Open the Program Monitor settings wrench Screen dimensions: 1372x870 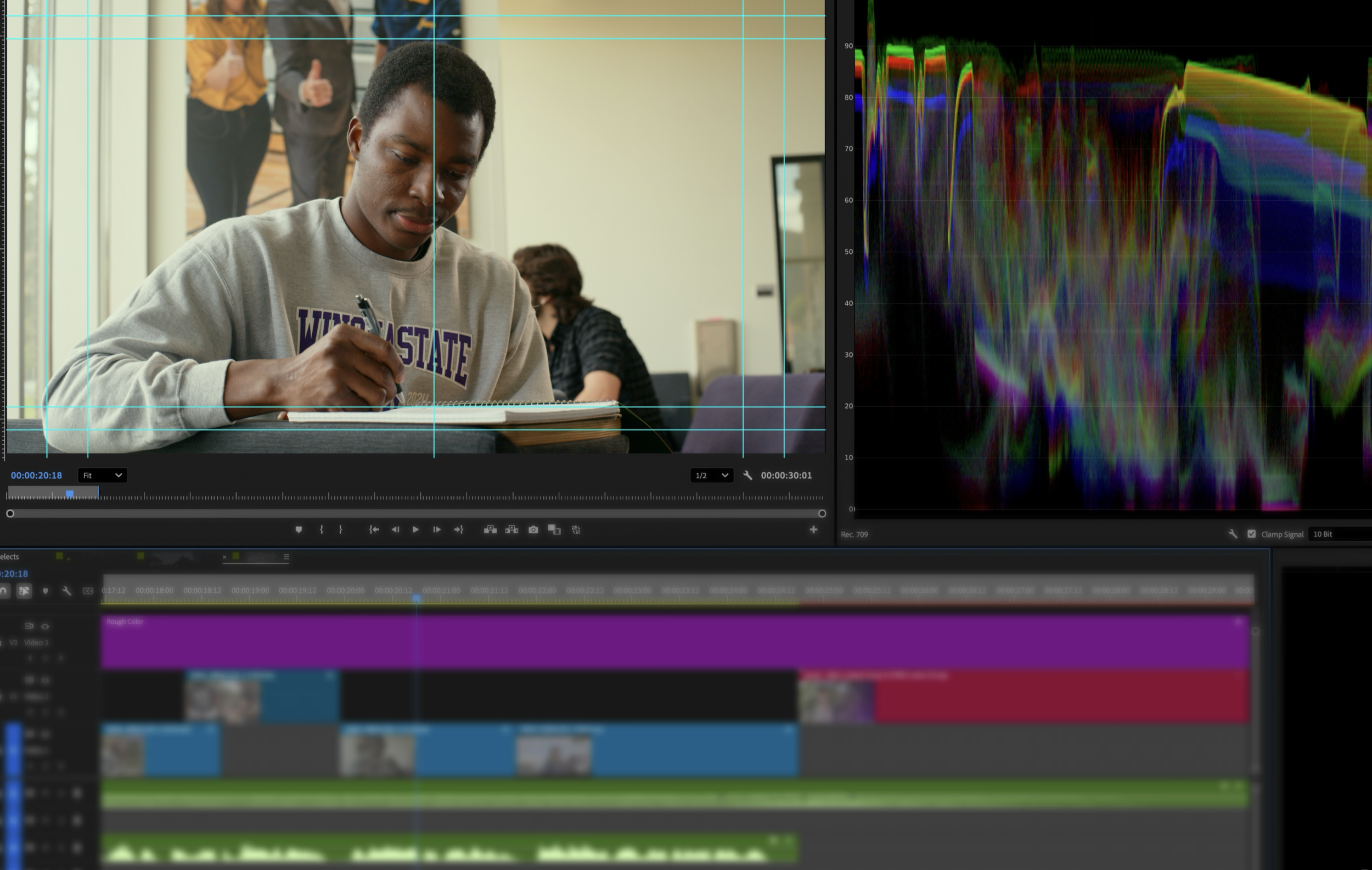(749, 476)
